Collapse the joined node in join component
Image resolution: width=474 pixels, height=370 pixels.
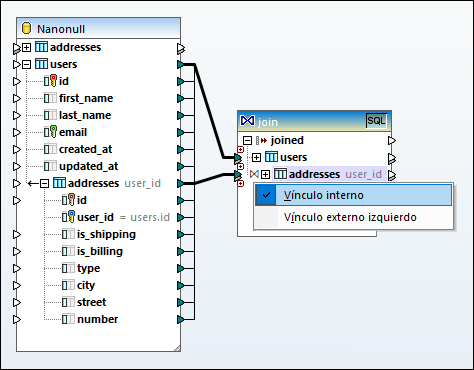[247, 140]
